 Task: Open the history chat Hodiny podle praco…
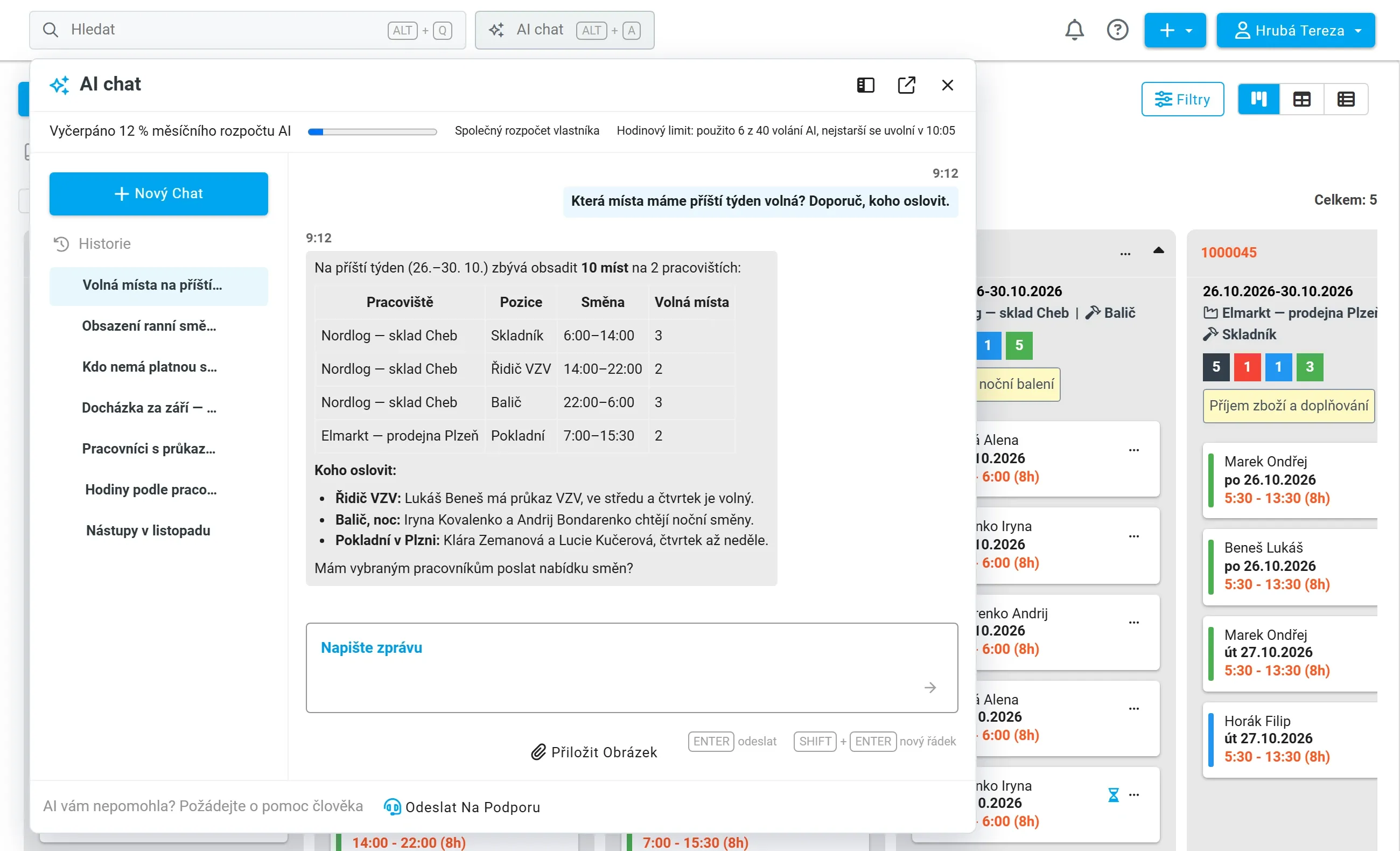coord(158,490)
